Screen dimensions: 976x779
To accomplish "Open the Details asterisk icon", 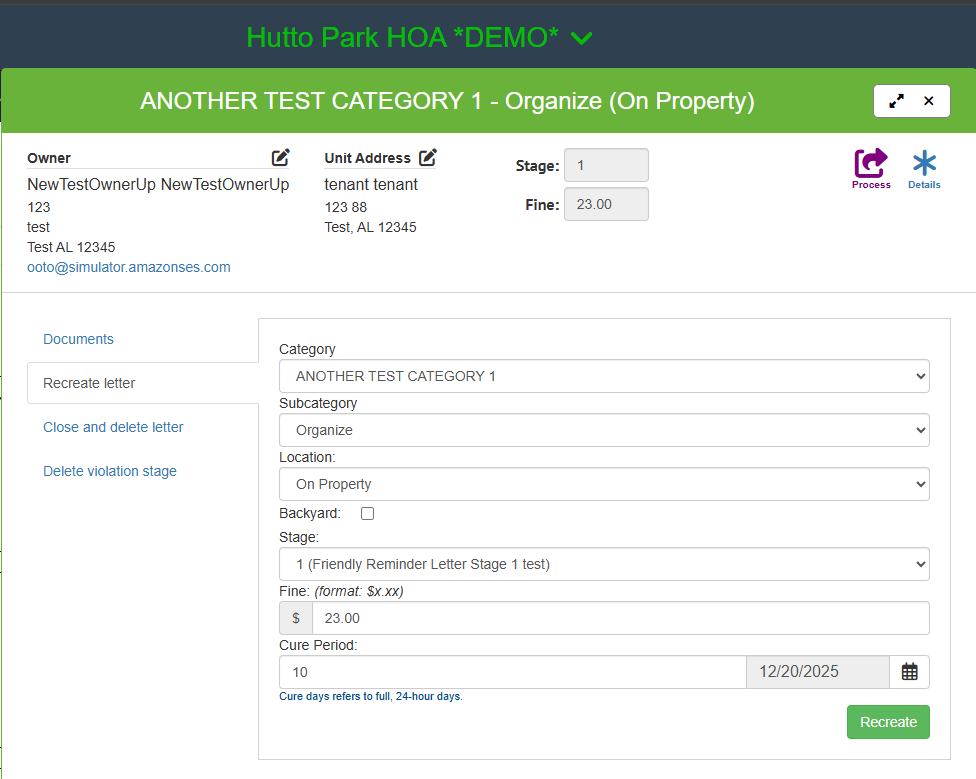I will coord(924,166).
